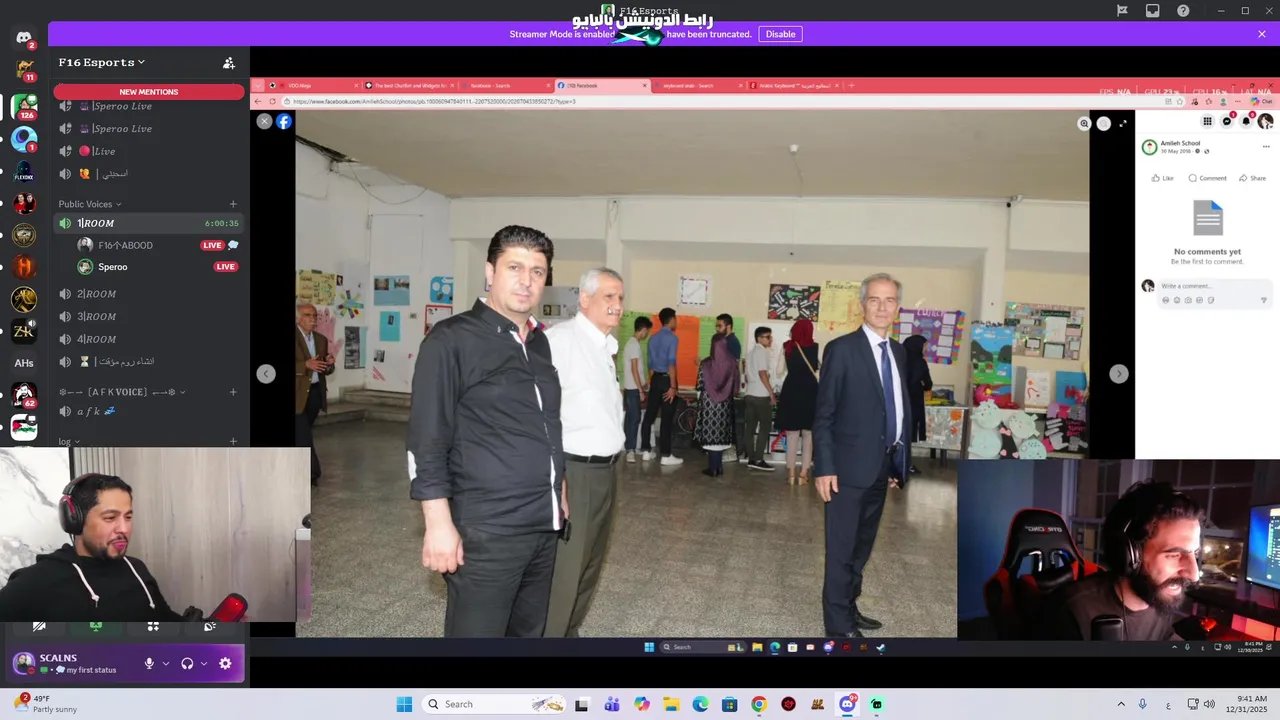1280x720 pixels.
Task: Disable Streamer Mode via banner button
Action: click(780, 34)
